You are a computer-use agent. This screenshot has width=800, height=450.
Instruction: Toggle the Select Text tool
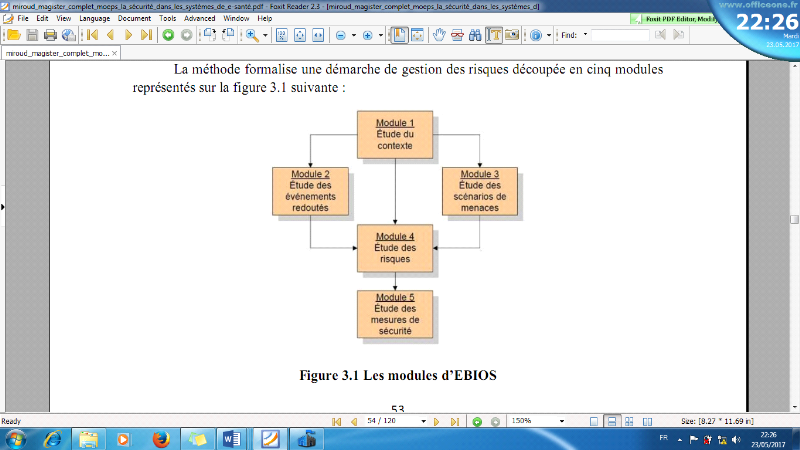pyautogui.click(x=493, y=35)
